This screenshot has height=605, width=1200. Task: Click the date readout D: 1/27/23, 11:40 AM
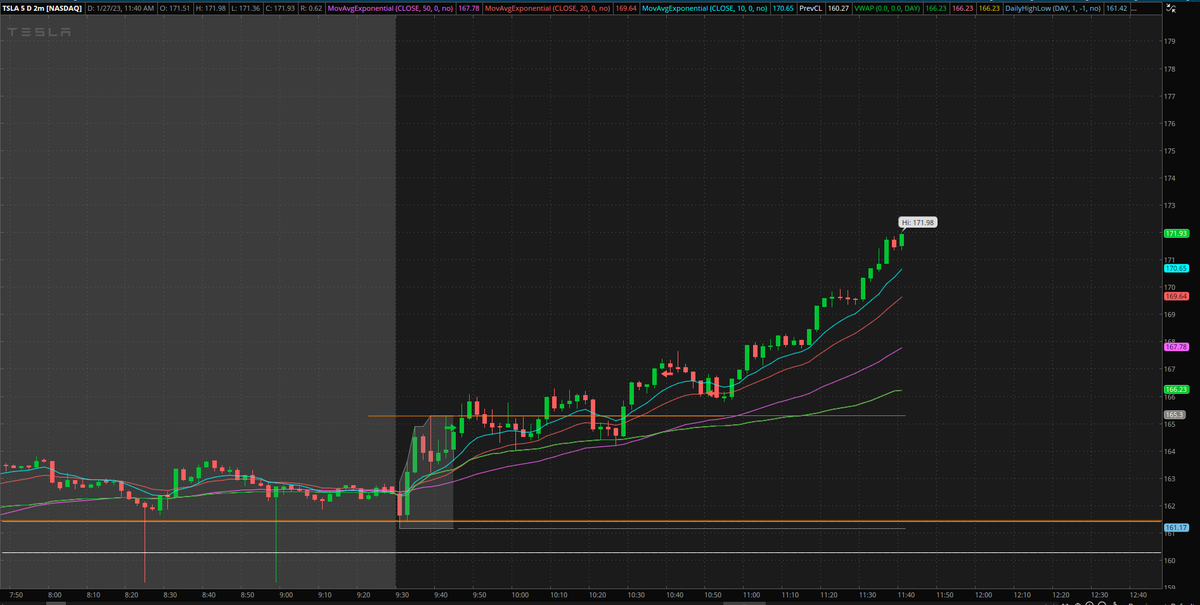tap(120, 8)
